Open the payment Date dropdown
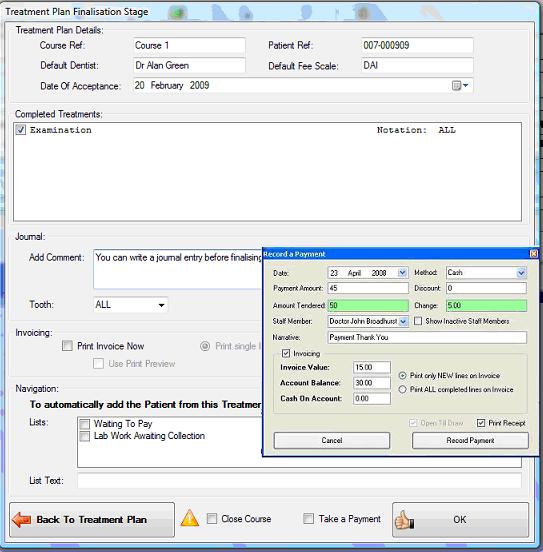This screenshot has width=543, height=552. (x=402, y=272)
